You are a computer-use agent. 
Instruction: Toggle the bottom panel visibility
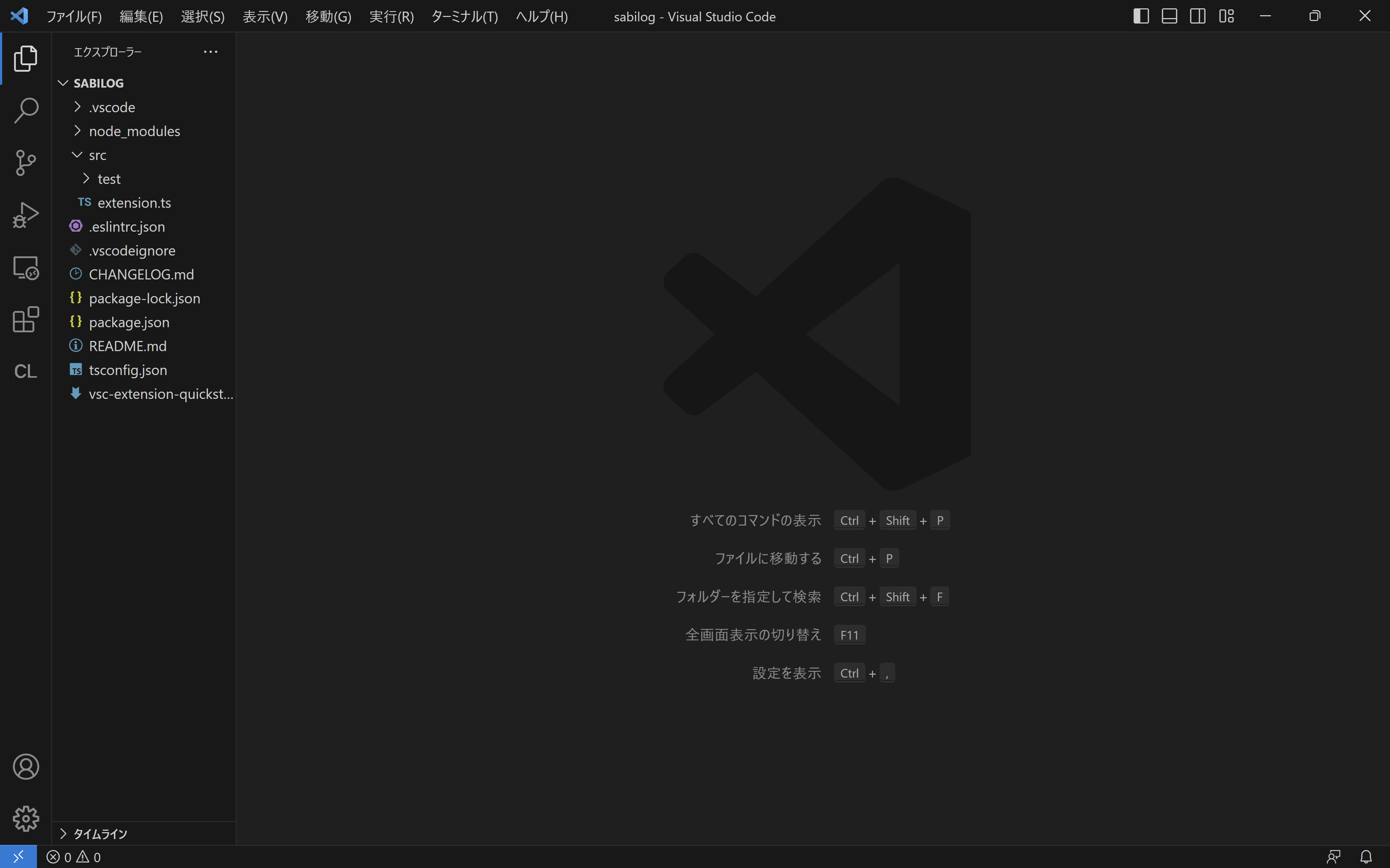[x=1170, y=16]
